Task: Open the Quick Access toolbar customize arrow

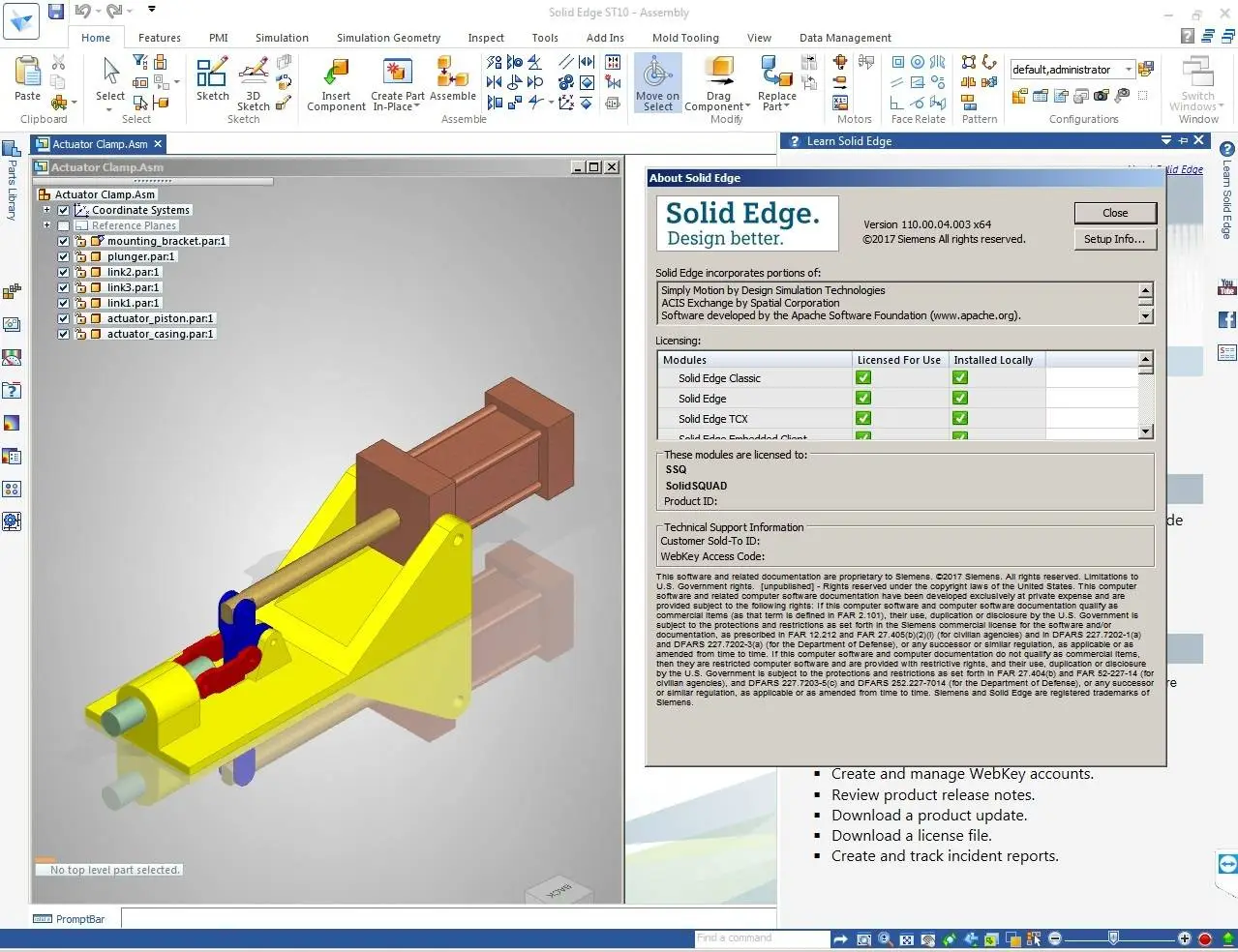Action: point(152,10)
